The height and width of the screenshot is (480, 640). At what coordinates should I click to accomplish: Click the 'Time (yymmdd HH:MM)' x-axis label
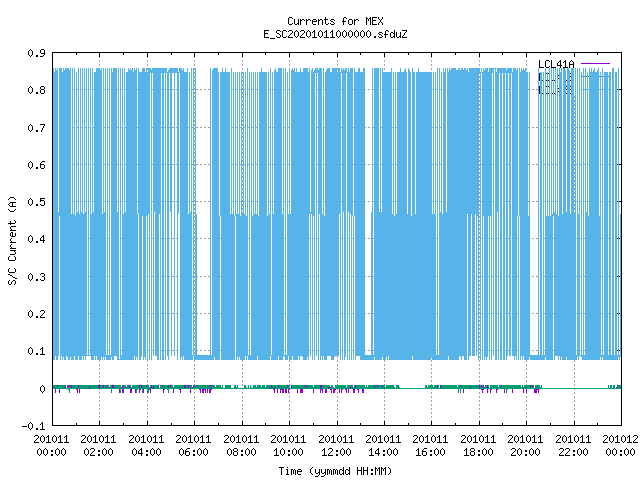pyautogui.click(x=335, y=471)
